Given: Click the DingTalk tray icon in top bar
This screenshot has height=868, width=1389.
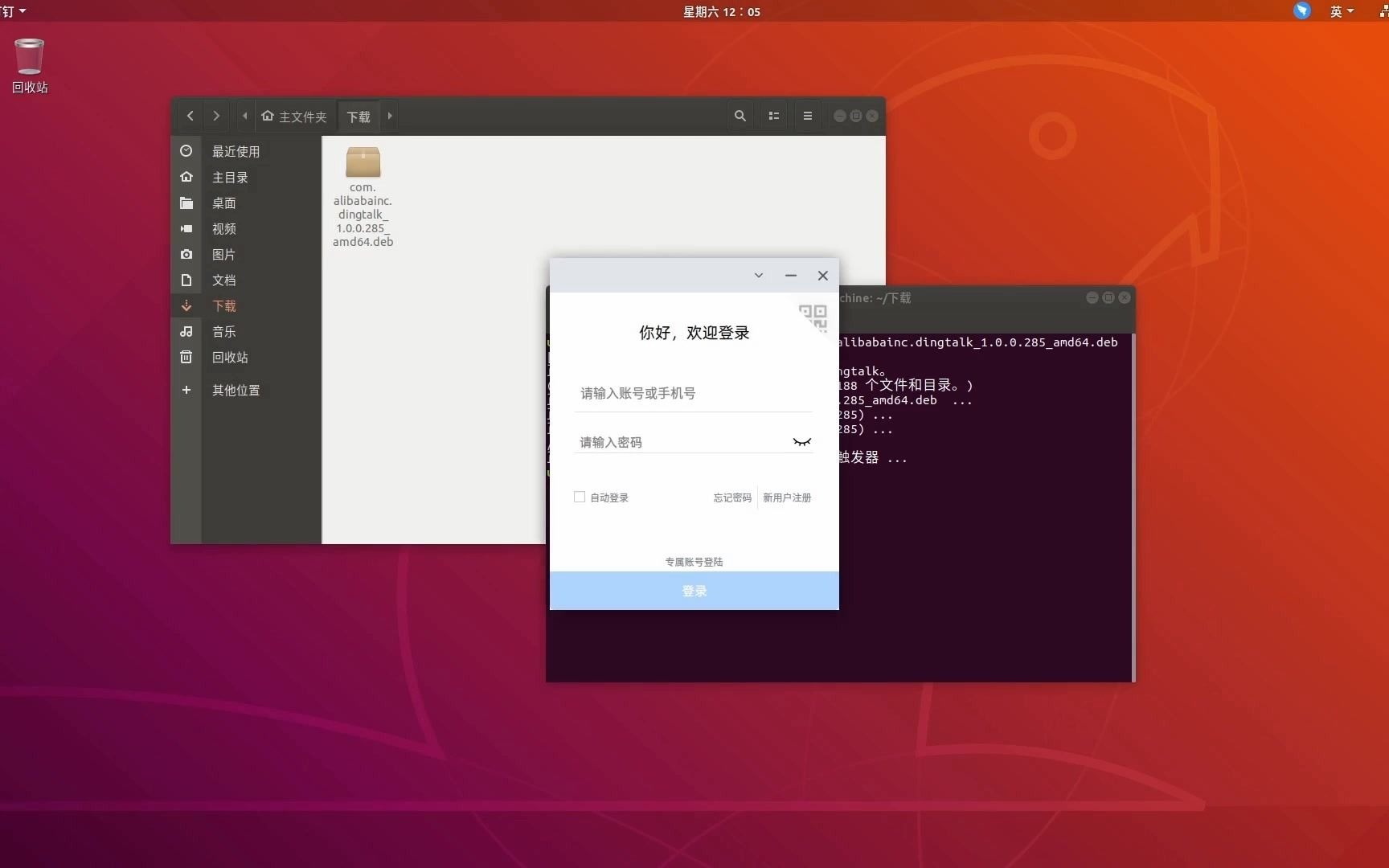Looking at the screenshot, I should tap(1302, 10).
